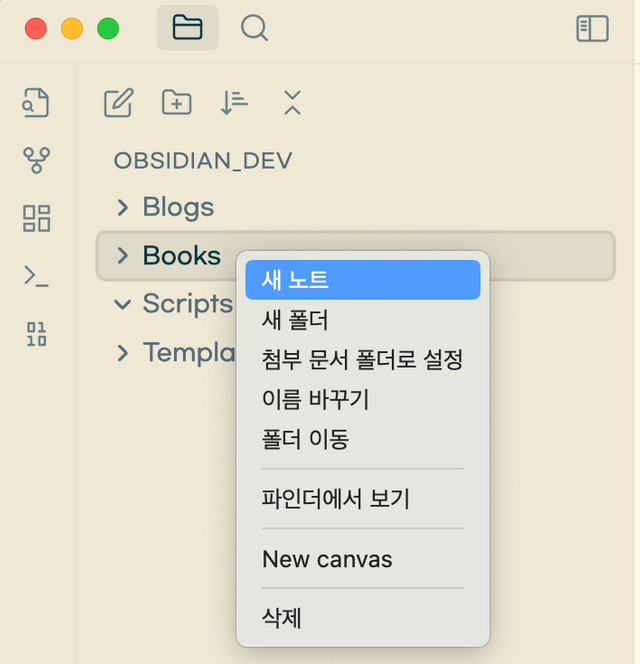Choose 폴더 이동 menu entry

[x=363, y=439]
